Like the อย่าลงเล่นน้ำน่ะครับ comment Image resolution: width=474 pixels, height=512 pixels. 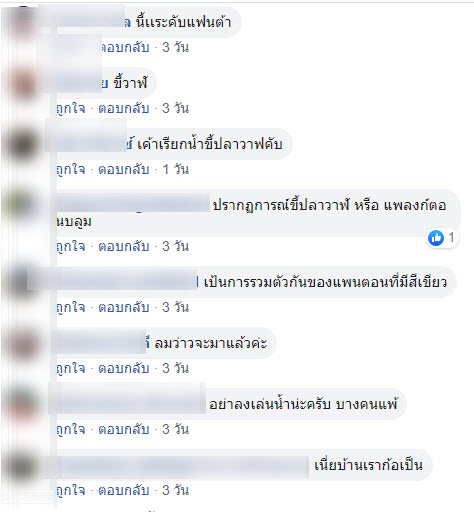pyautogui.click(x=71, y=430)
